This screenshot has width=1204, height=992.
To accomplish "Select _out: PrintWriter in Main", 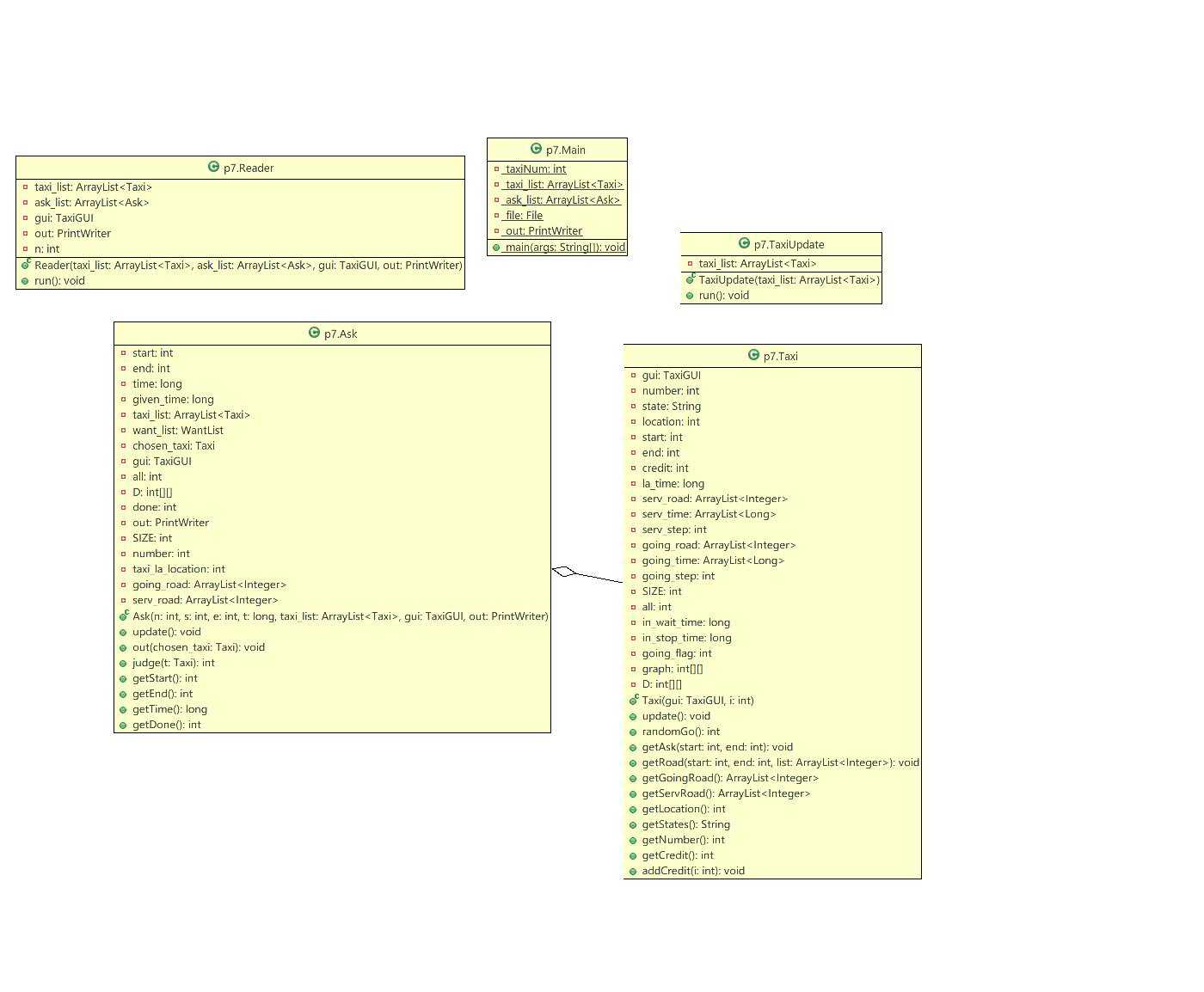I will click(544, 231).
